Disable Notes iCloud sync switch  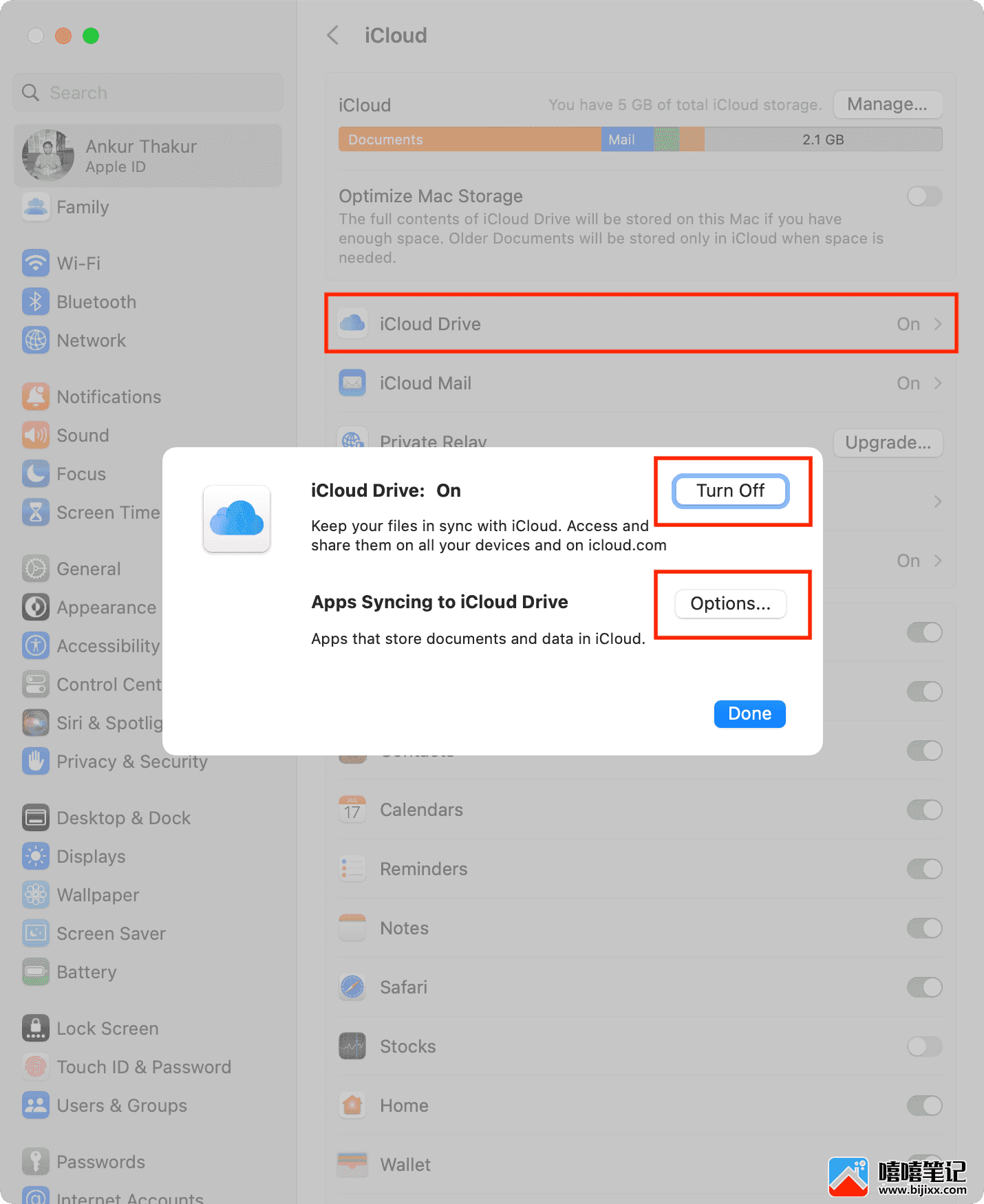pyautogui.click(x=924, y=928)
